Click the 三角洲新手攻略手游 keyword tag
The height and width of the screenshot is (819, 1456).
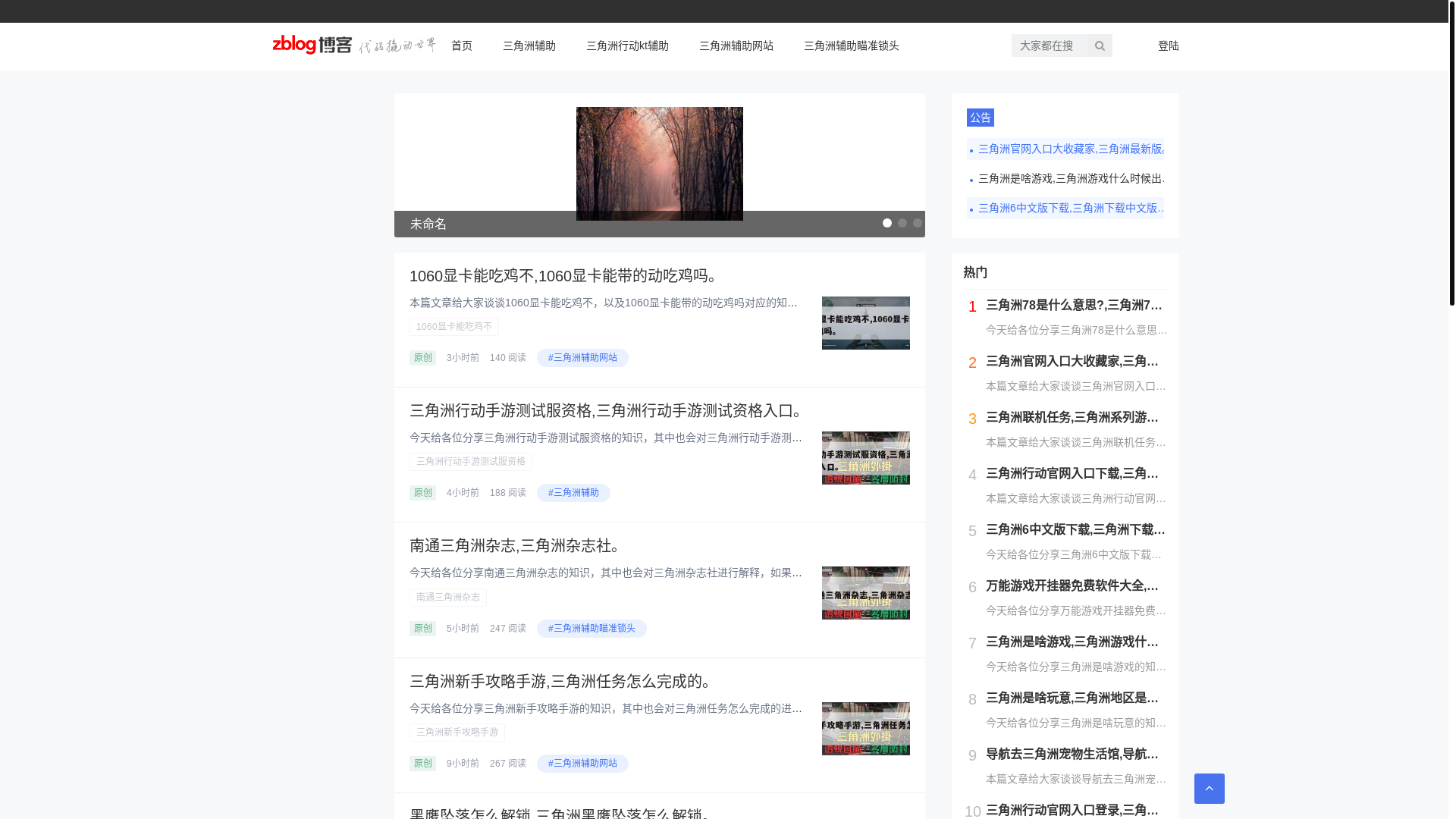click(457, 733)
